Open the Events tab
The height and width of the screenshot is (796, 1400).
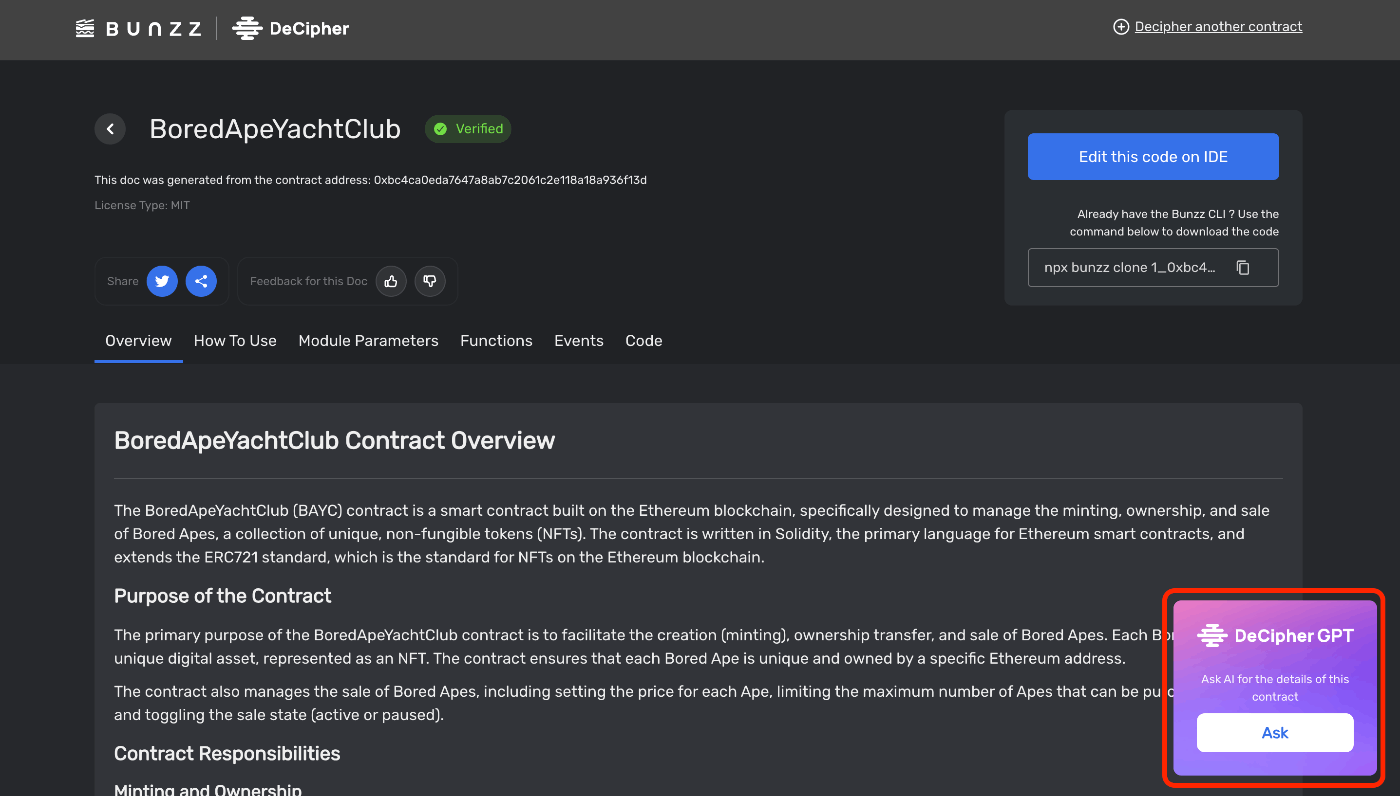(x=579, y=341)
